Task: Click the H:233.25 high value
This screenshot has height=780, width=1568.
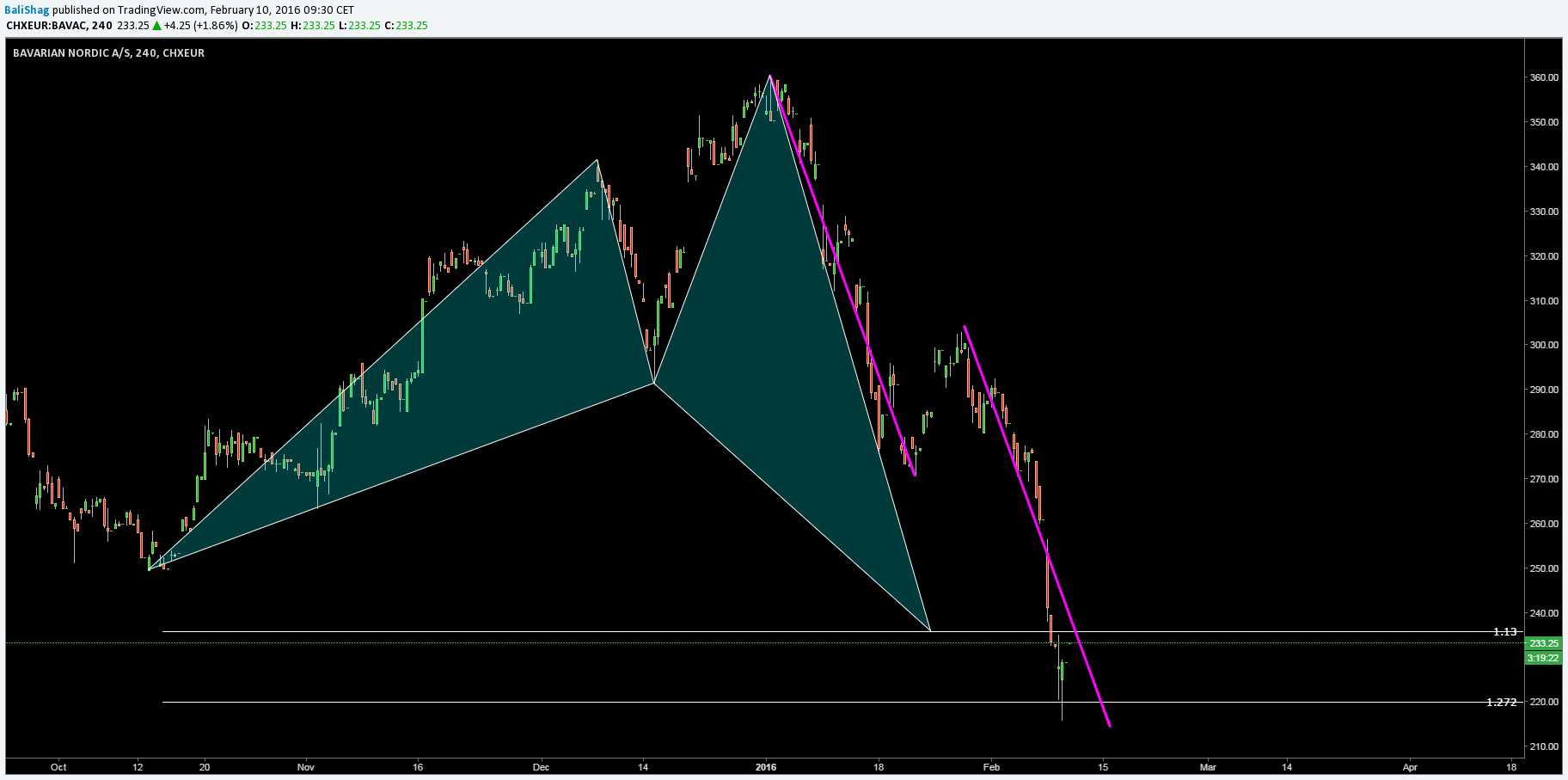Action: [312, 25]
